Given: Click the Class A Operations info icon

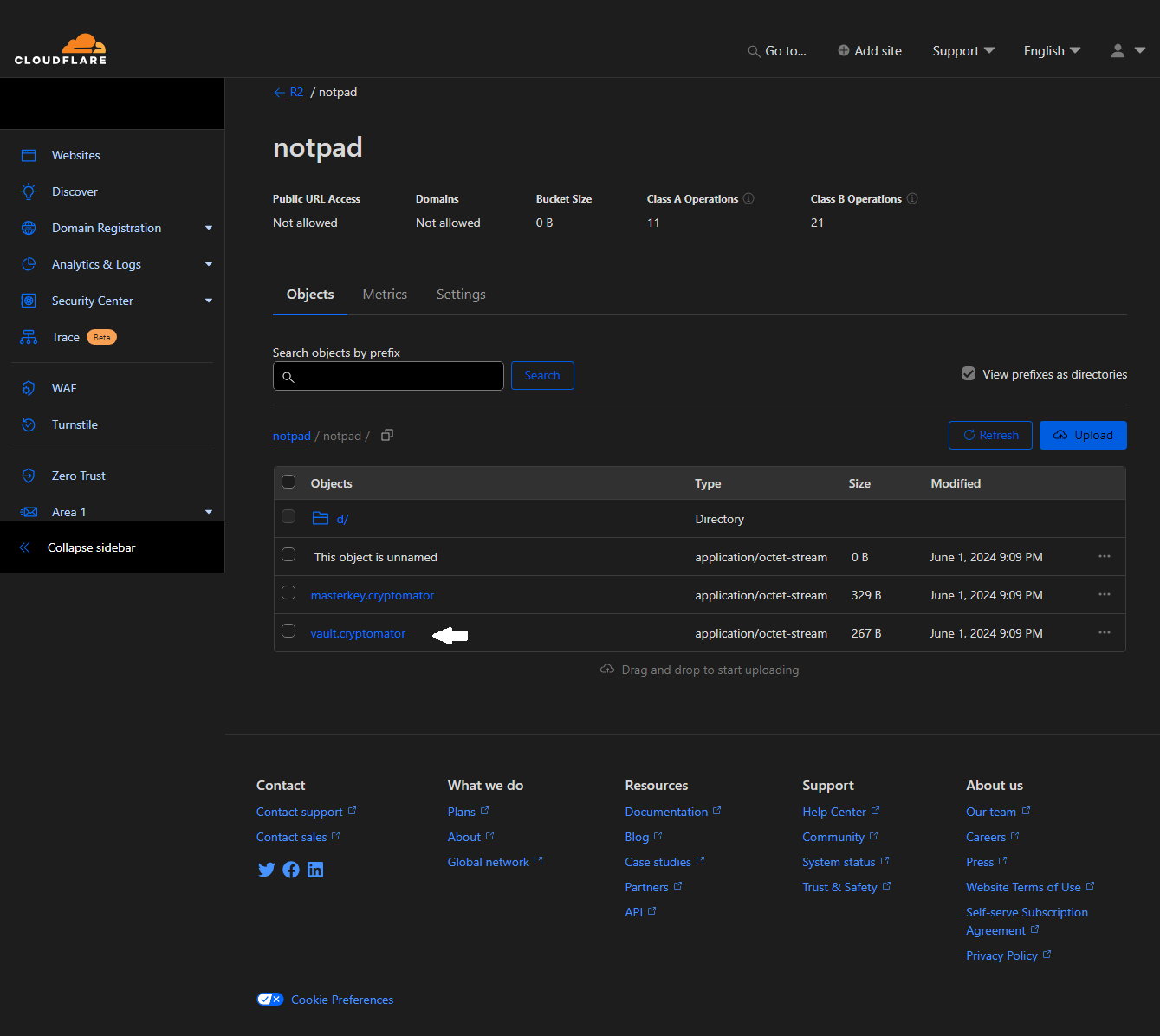Looking at the screenshot, I should 748,198.
